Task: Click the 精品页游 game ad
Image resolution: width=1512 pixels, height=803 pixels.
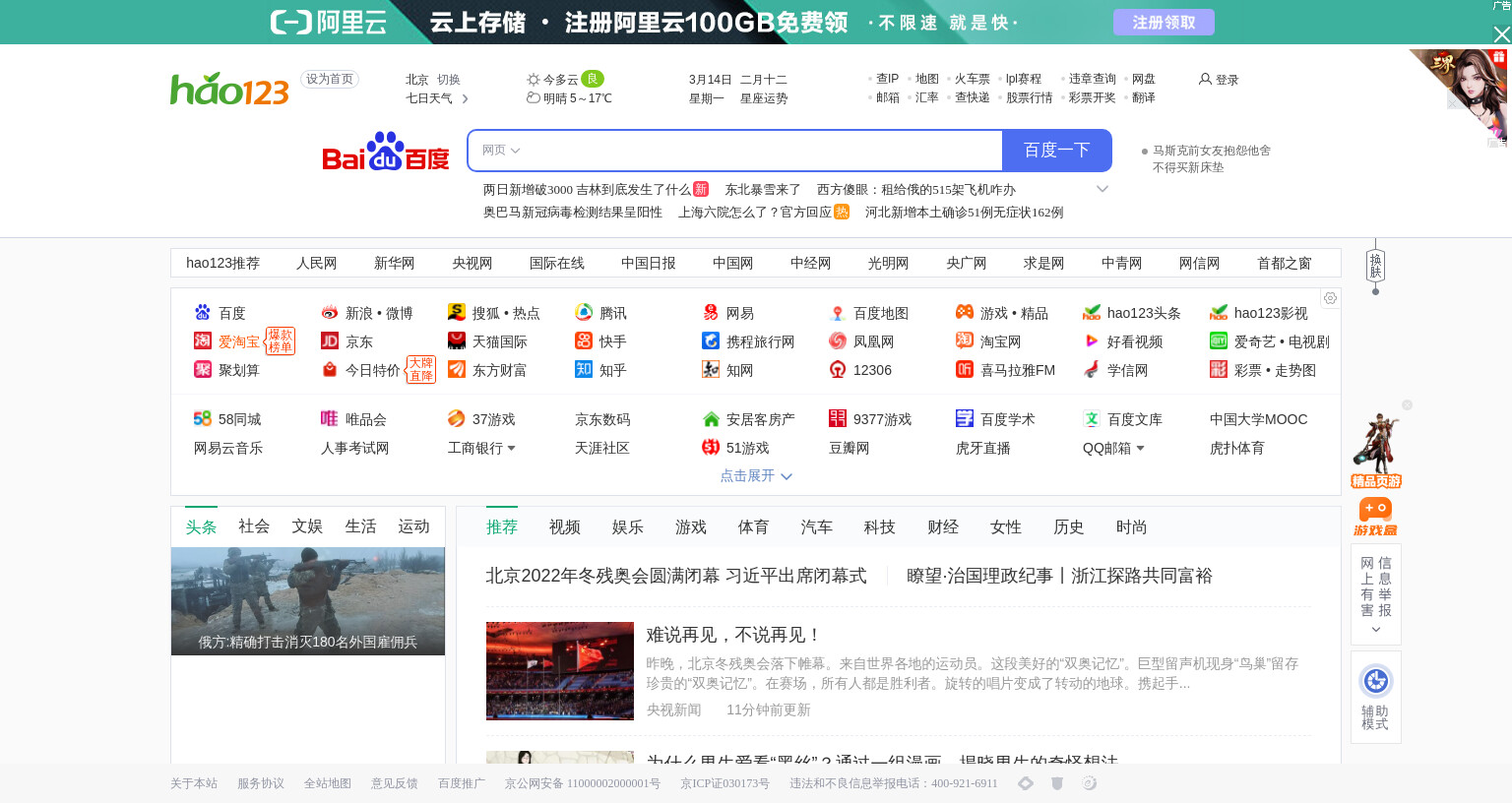Action: (1375, 450)
